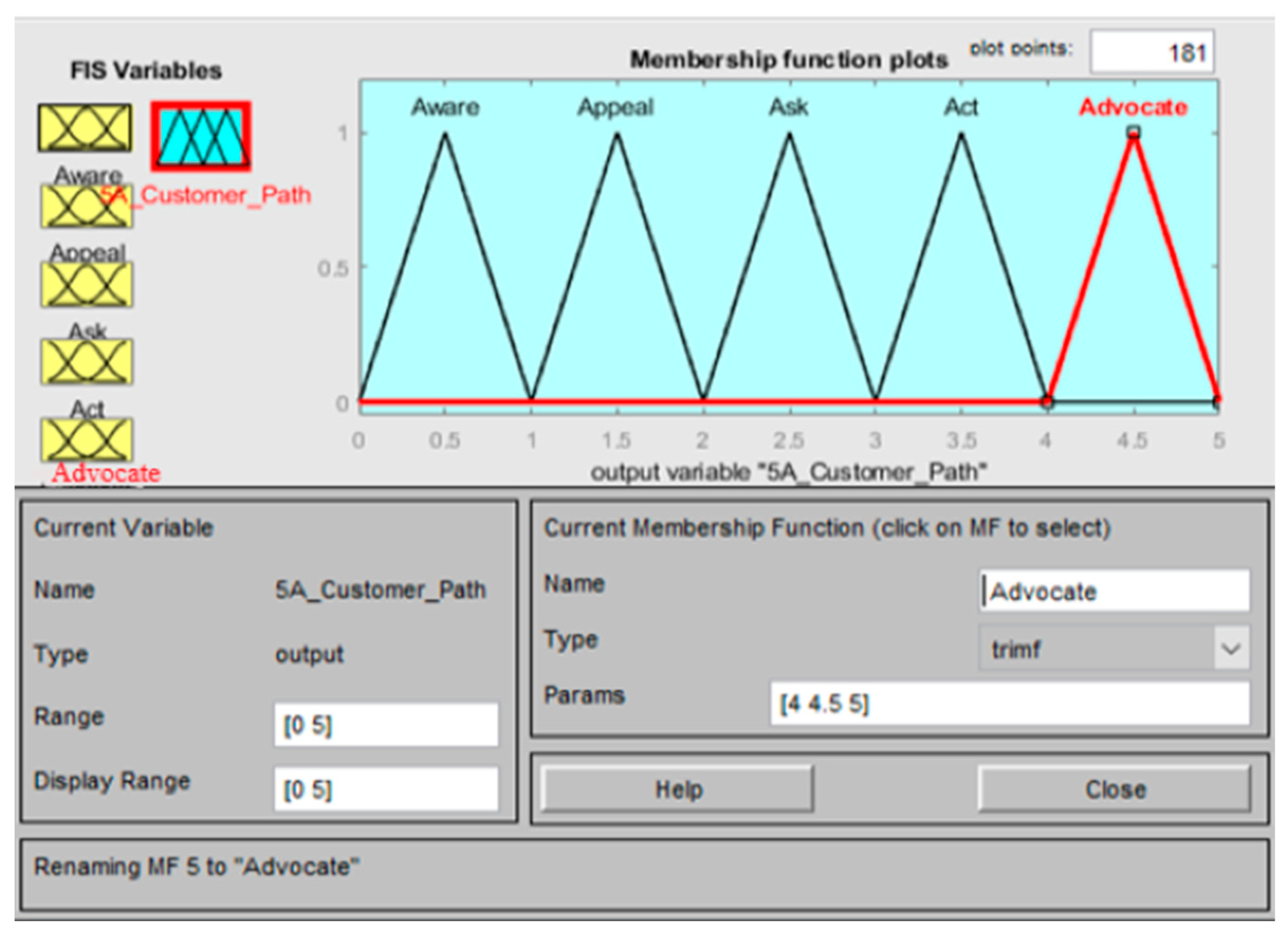Click the trimf dropdown arrow
Viewport: 1288px width, 935px height.
coord(1231,648)
